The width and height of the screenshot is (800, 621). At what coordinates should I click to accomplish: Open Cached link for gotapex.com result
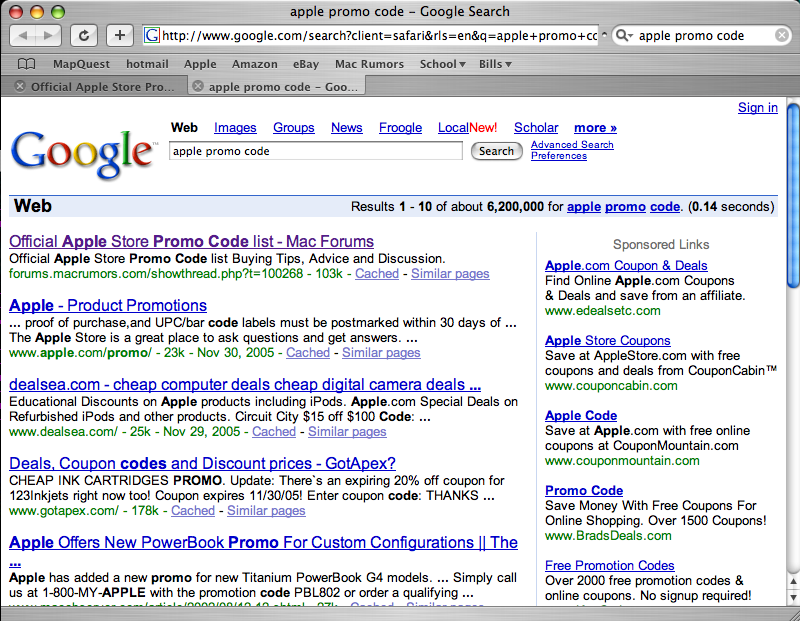point(193,510)
